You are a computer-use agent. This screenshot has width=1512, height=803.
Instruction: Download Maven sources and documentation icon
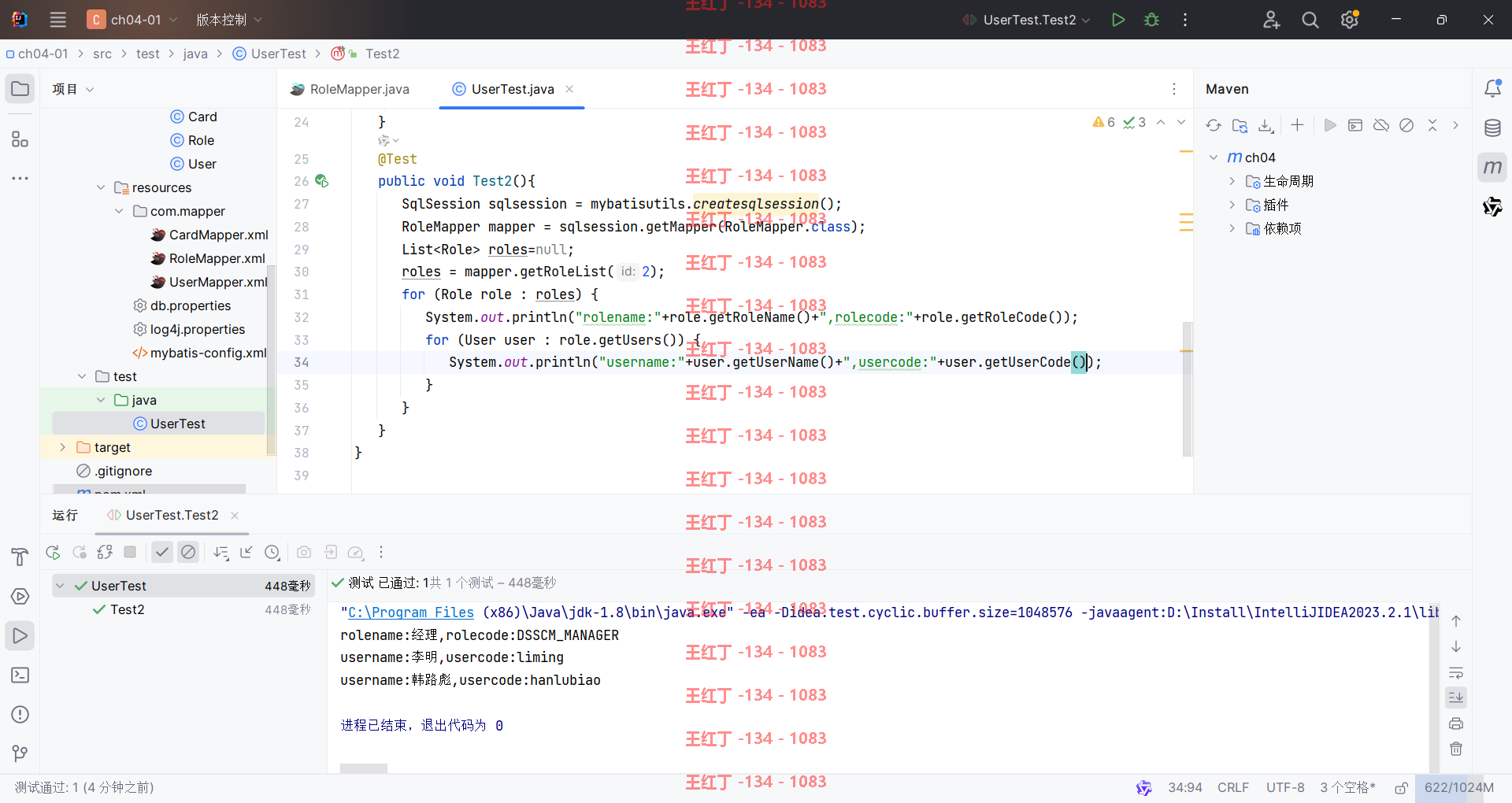point(1266,125)
